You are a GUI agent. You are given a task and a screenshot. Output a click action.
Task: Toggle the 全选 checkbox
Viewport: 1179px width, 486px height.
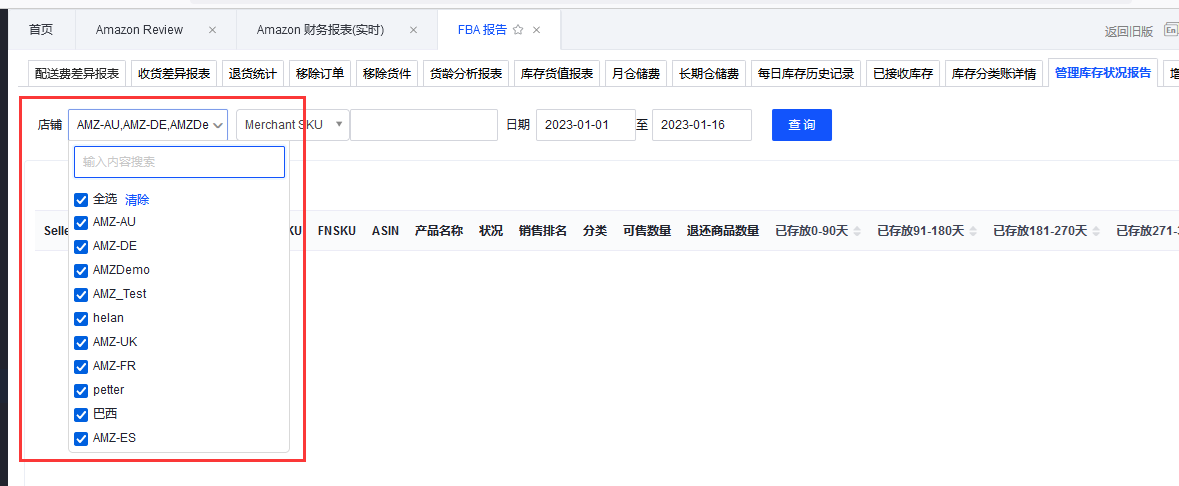81,200
